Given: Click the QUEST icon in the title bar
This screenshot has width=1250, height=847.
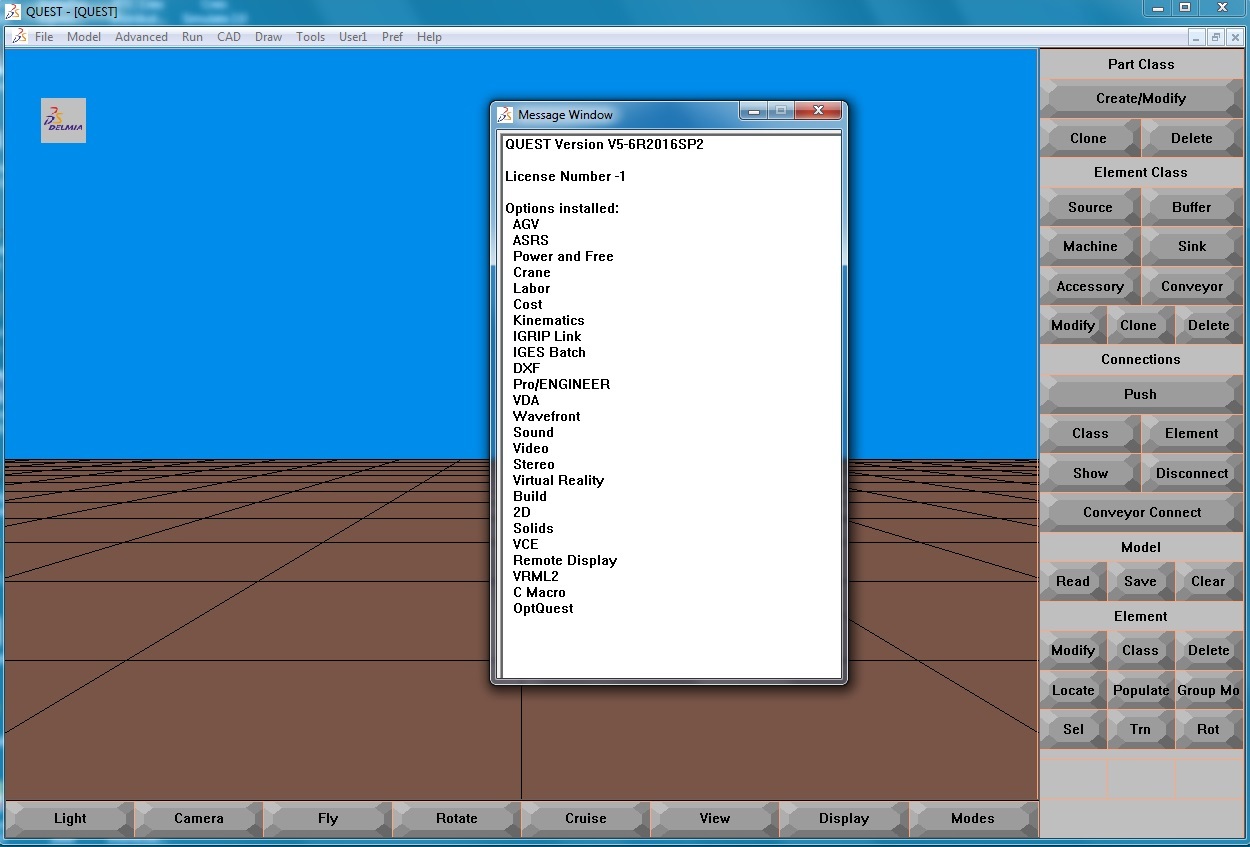Looking at the screenshot, I should [13, 11].
